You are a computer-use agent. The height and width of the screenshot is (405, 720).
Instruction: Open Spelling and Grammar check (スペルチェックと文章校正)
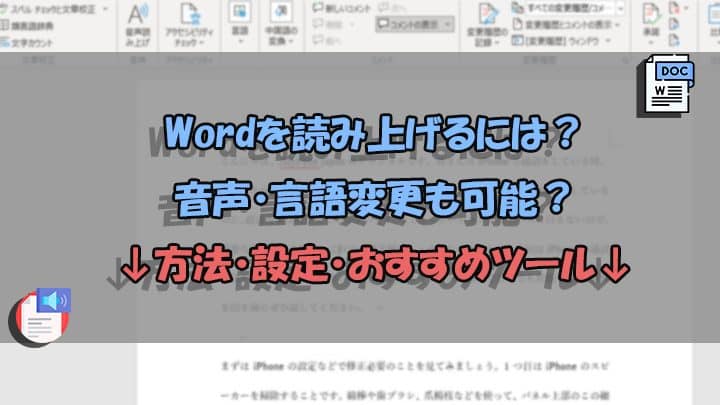coord(48,9)
